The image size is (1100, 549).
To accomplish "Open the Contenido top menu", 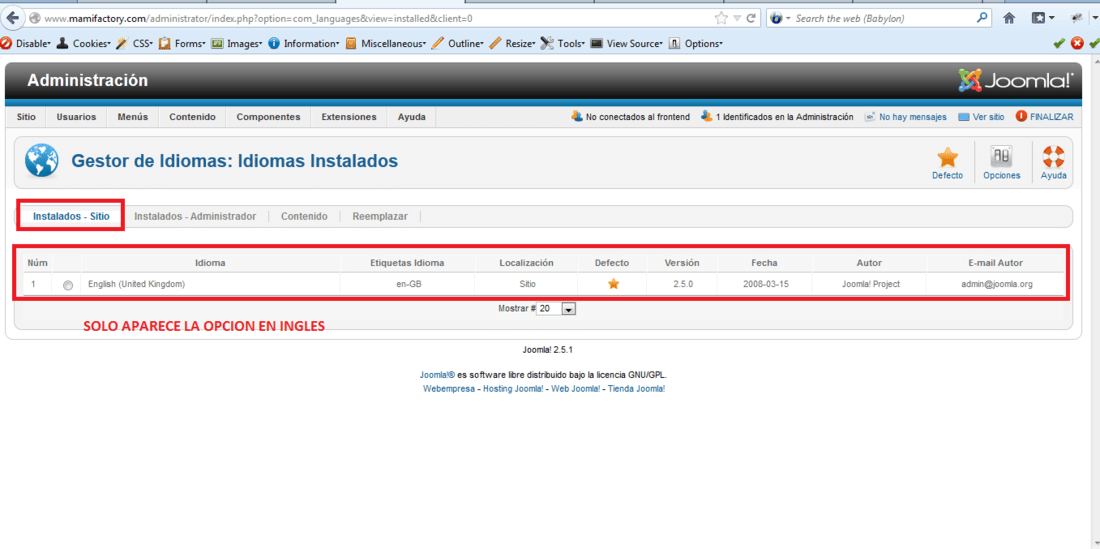I will [x=192, y=117].
